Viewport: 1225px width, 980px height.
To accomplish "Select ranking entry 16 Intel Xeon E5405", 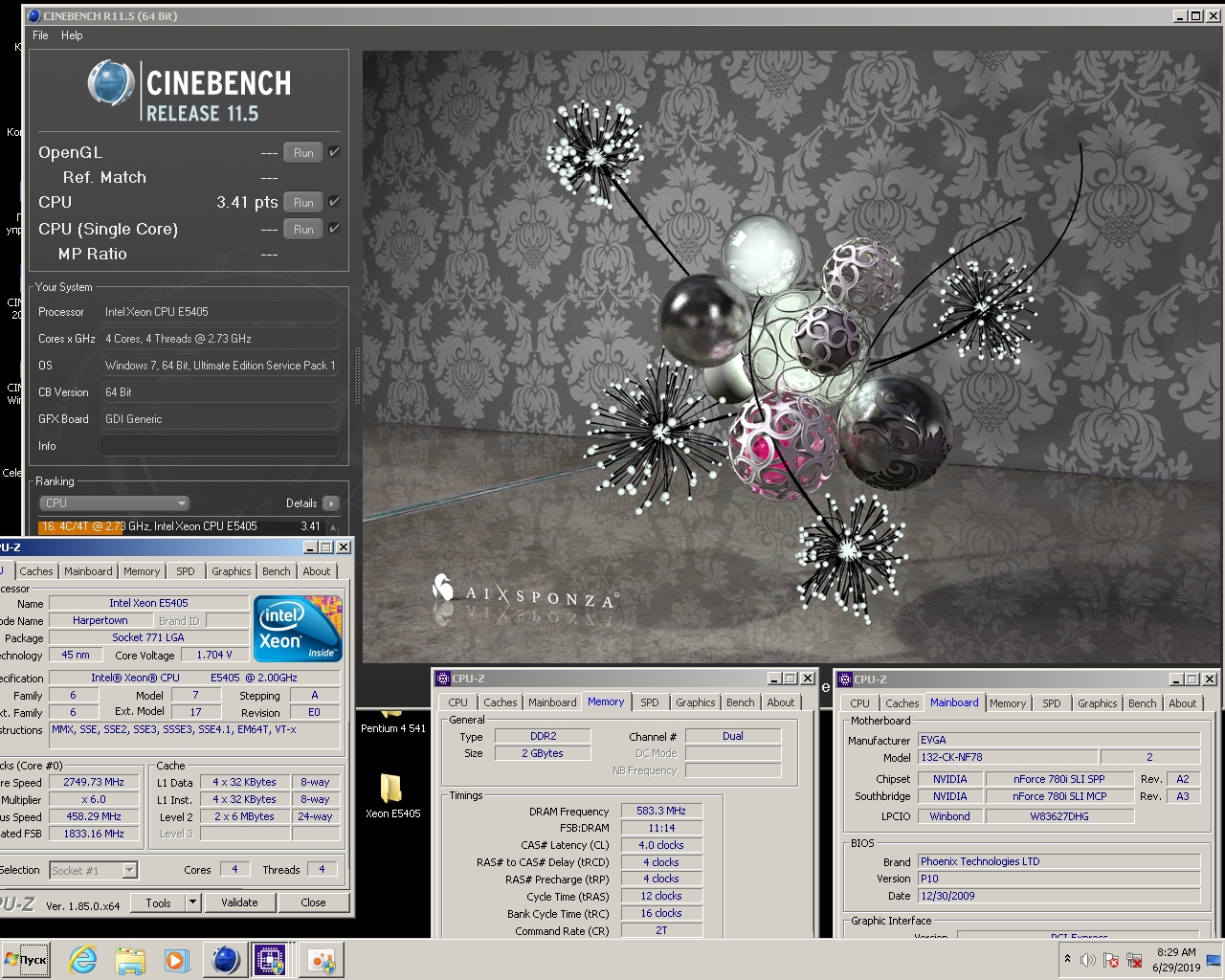I will tap(181, 526).
